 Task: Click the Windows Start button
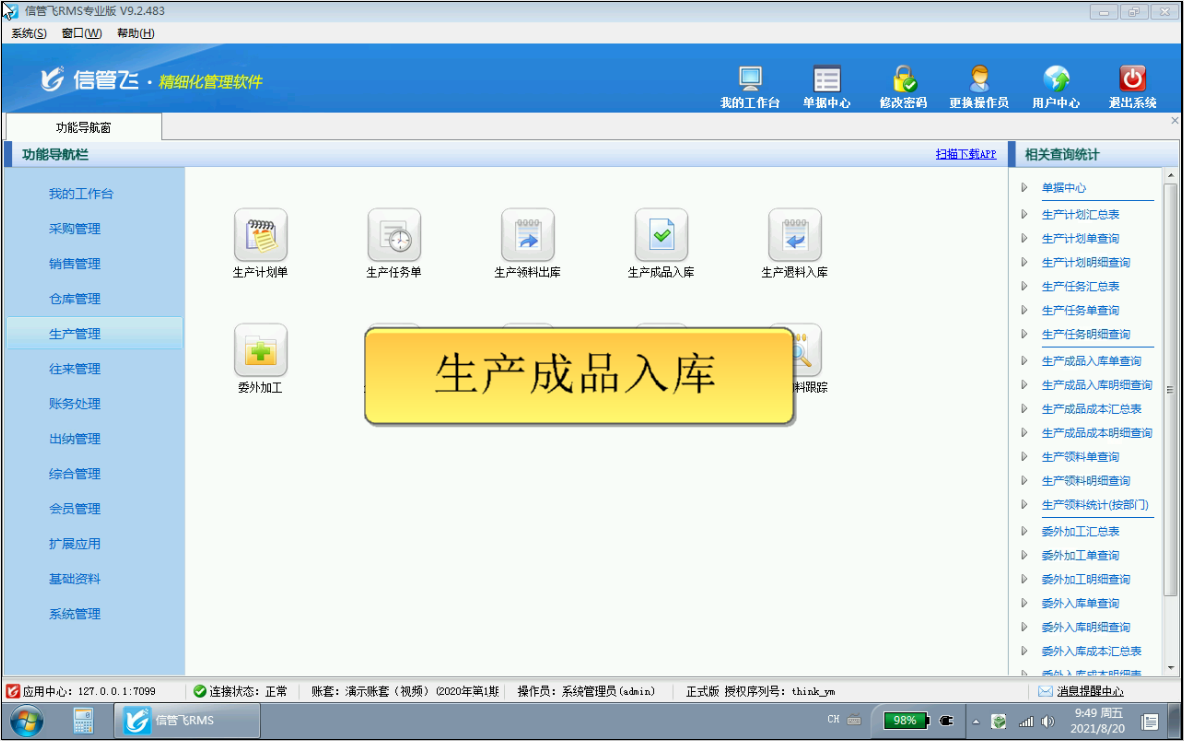pyautogui.click(x=24, y=720)
